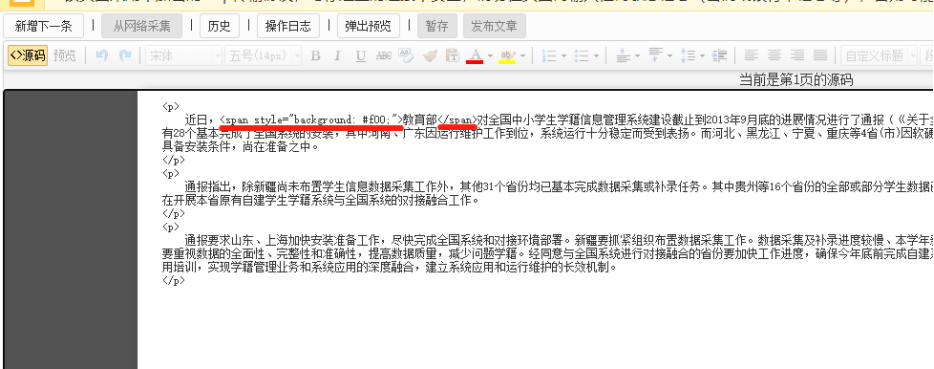The height and width of the screenshot is (369, 934).
Task: Select the format painter brush icon
Action: click(429, 56)
